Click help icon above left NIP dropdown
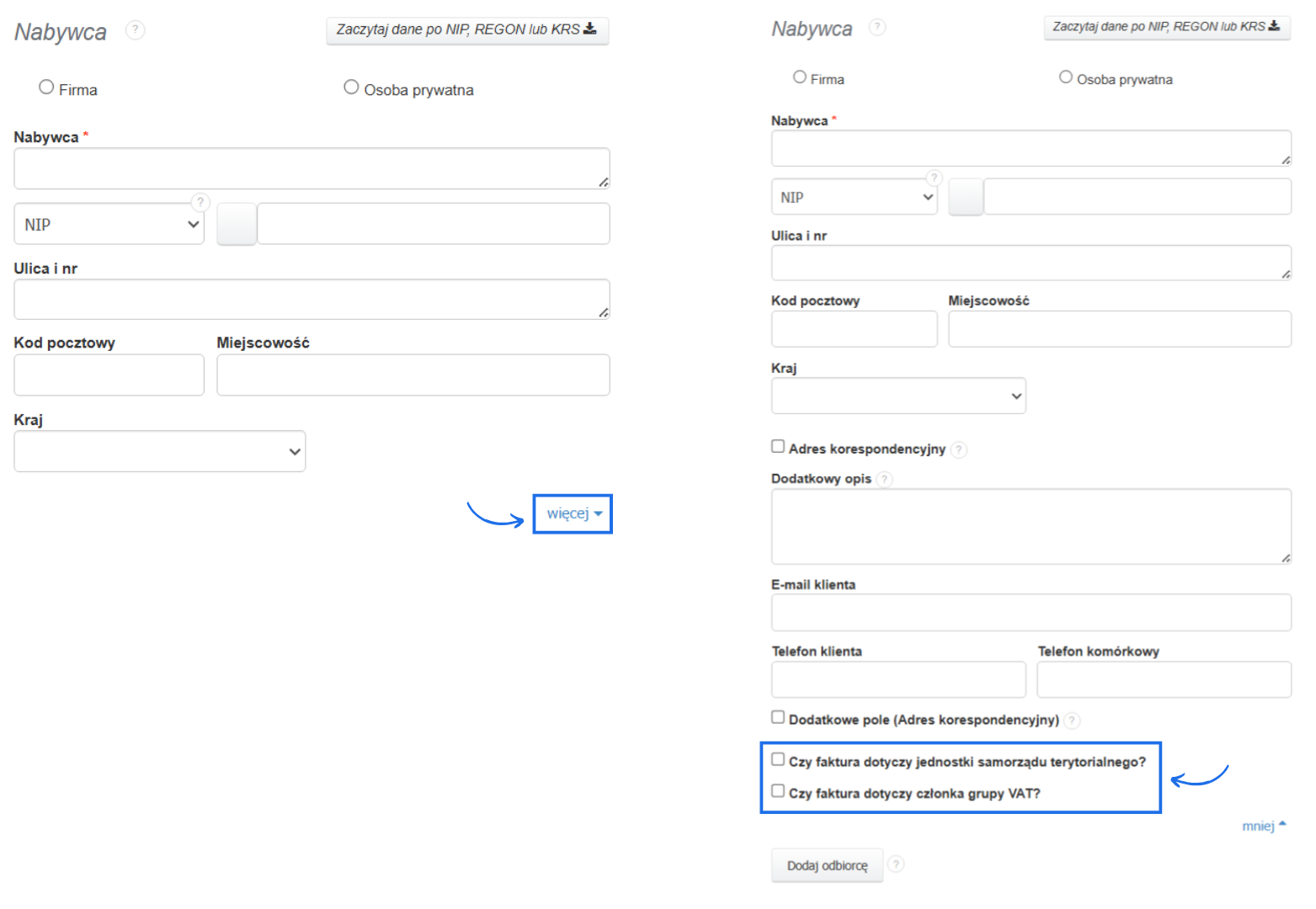This screenshot has height=909, width=1316. 200,202
